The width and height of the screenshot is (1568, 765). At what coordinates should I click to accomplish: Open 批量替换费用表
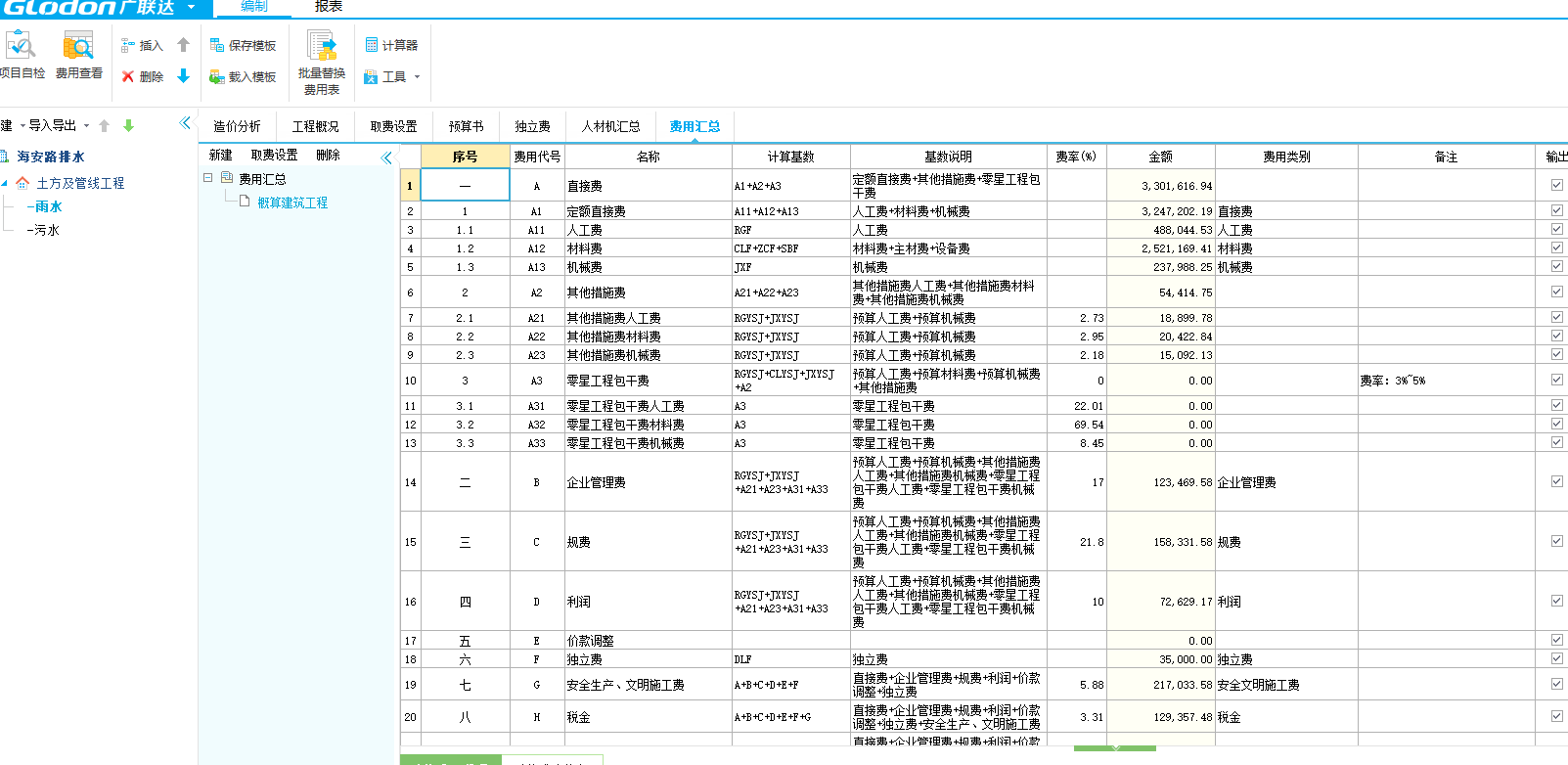(x=322, y=63)
